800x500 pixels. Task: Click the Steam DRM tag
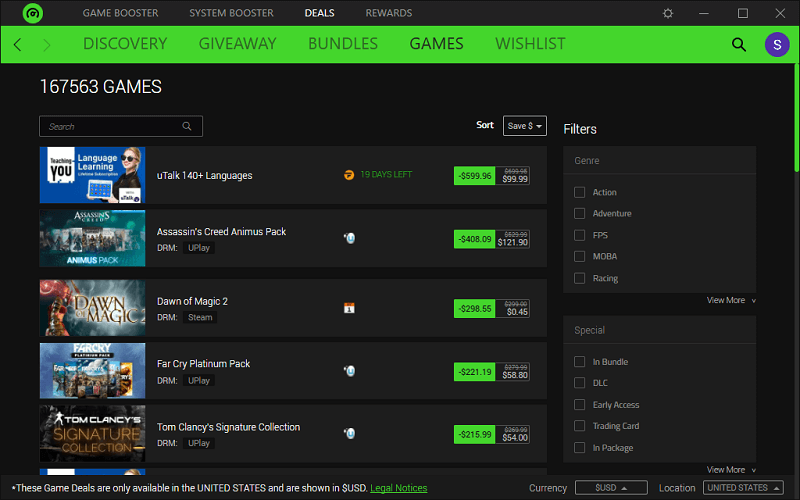(x=200, y=317)
